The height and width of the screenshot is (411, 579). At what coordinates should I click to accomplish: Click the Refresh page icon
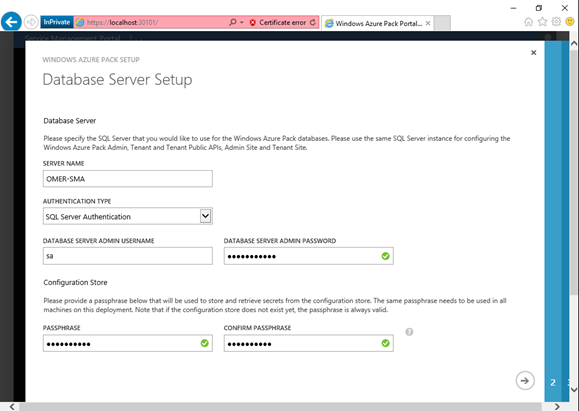(313, 22)
